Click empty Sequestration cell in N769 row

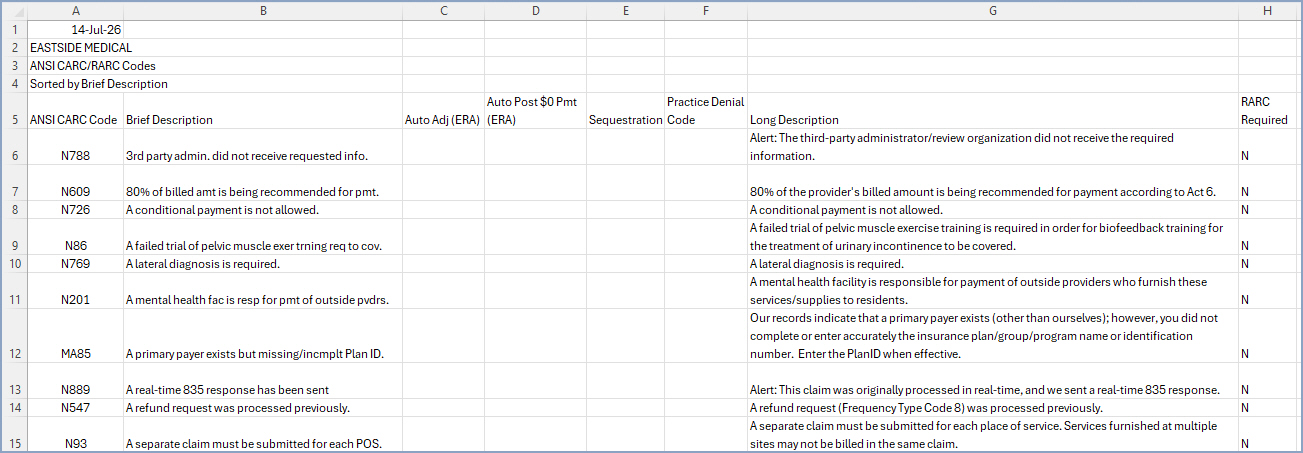[625, 264]
